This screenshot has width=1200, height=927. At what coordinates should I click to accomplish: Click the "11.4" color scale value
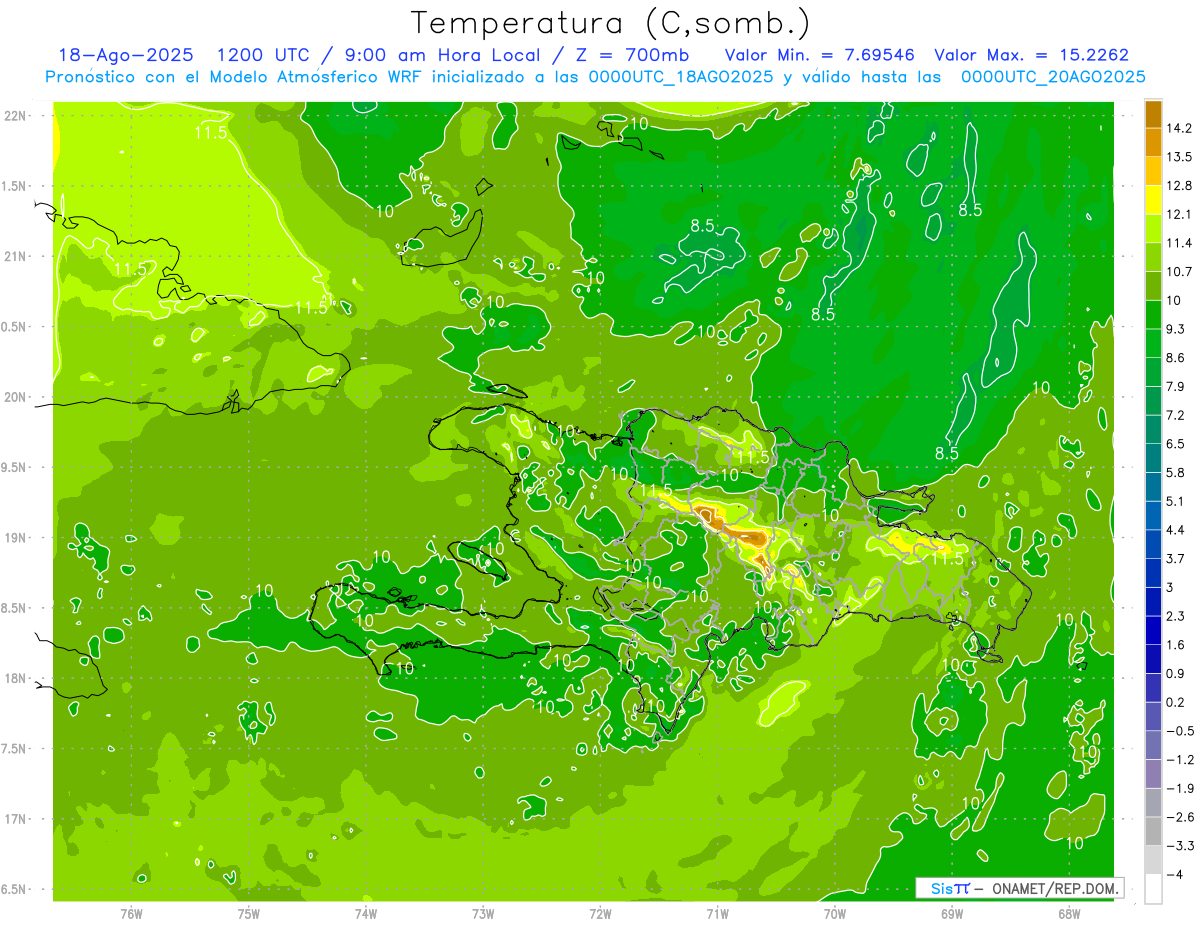1180,243
